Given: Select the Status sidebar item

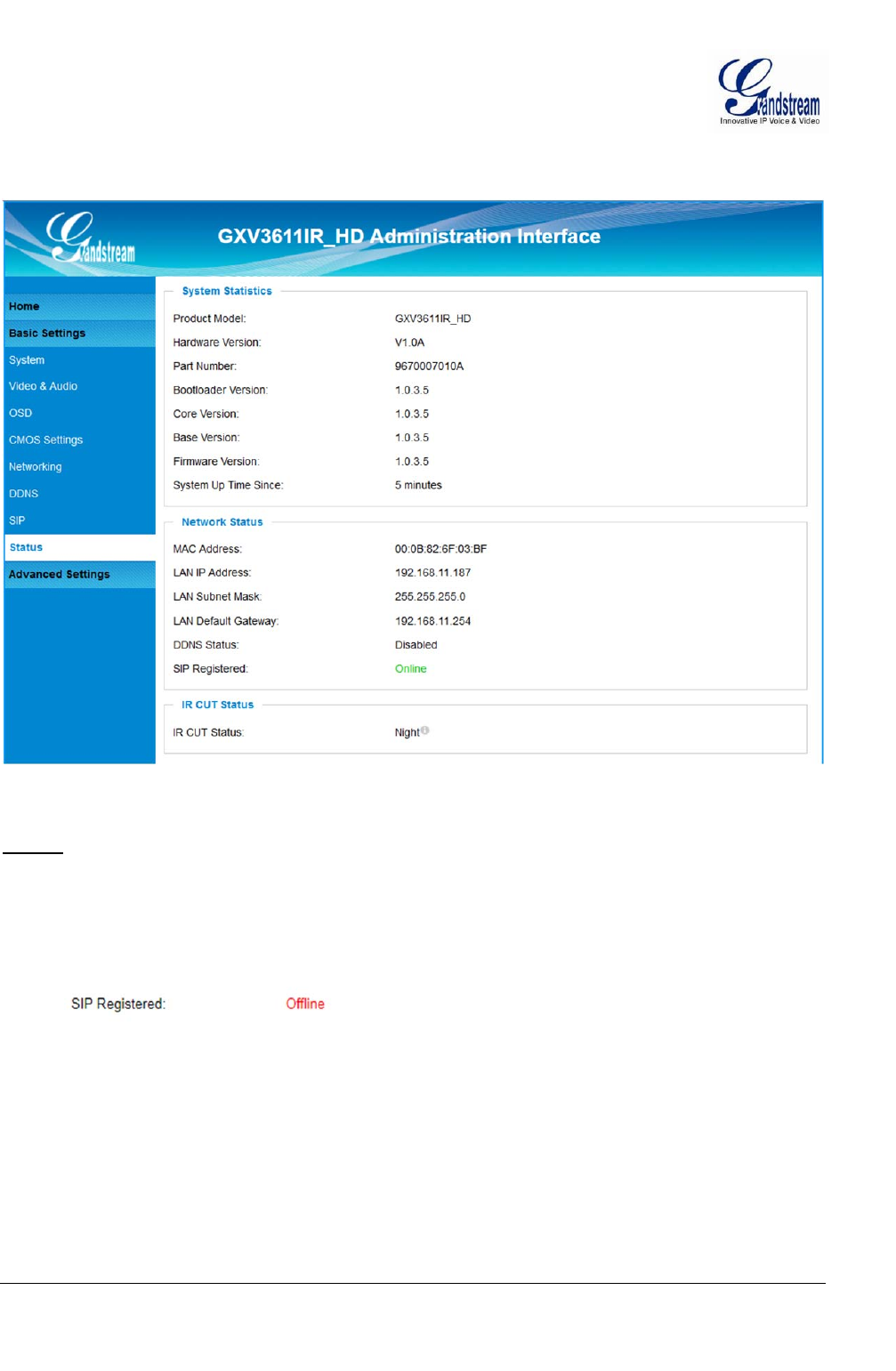Looking at the screenshot, I should (x=79, y=547).
